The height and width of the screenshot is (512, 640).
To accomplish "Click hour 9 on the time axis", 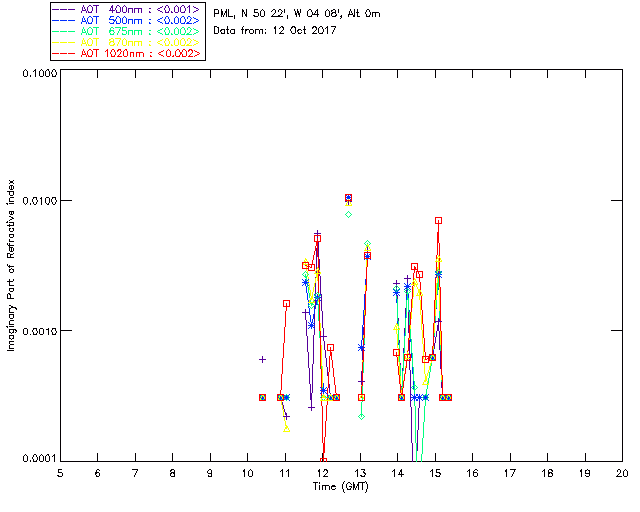I will tap(210, 474).
